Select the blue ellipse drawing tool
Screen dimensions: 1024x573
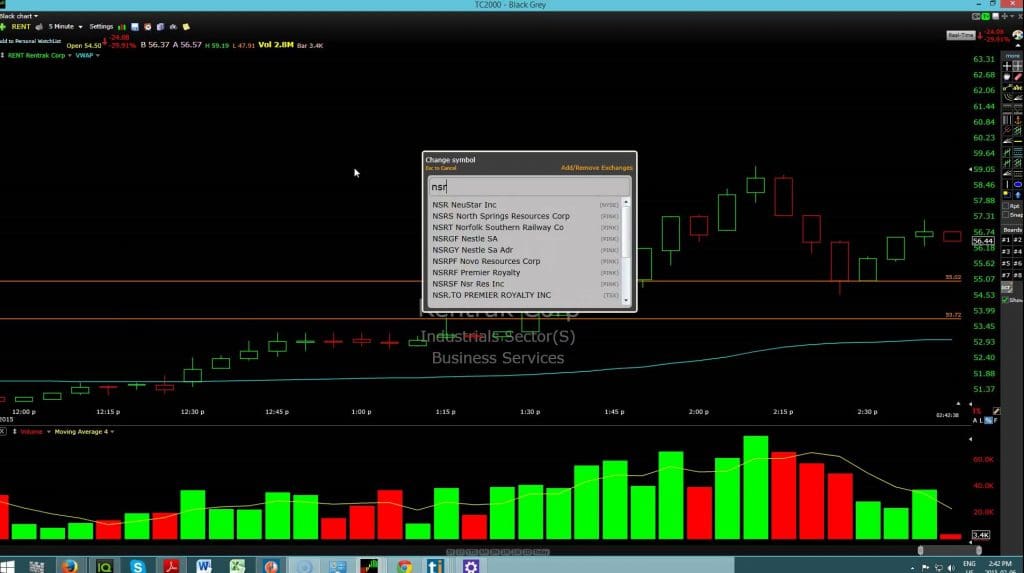pyautogui.click(x=1018, y=184)
